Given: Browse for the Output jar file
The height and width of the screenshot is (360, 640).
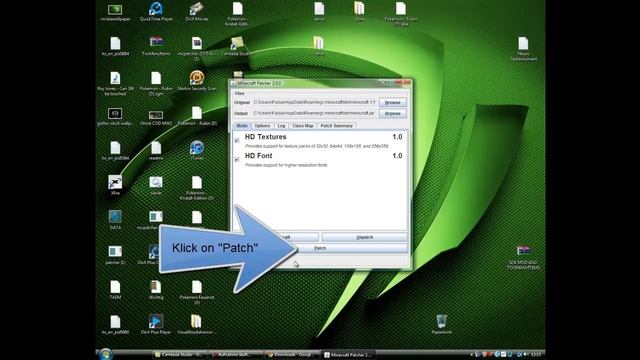Looking at the screenshot, I should pos(392,113).
